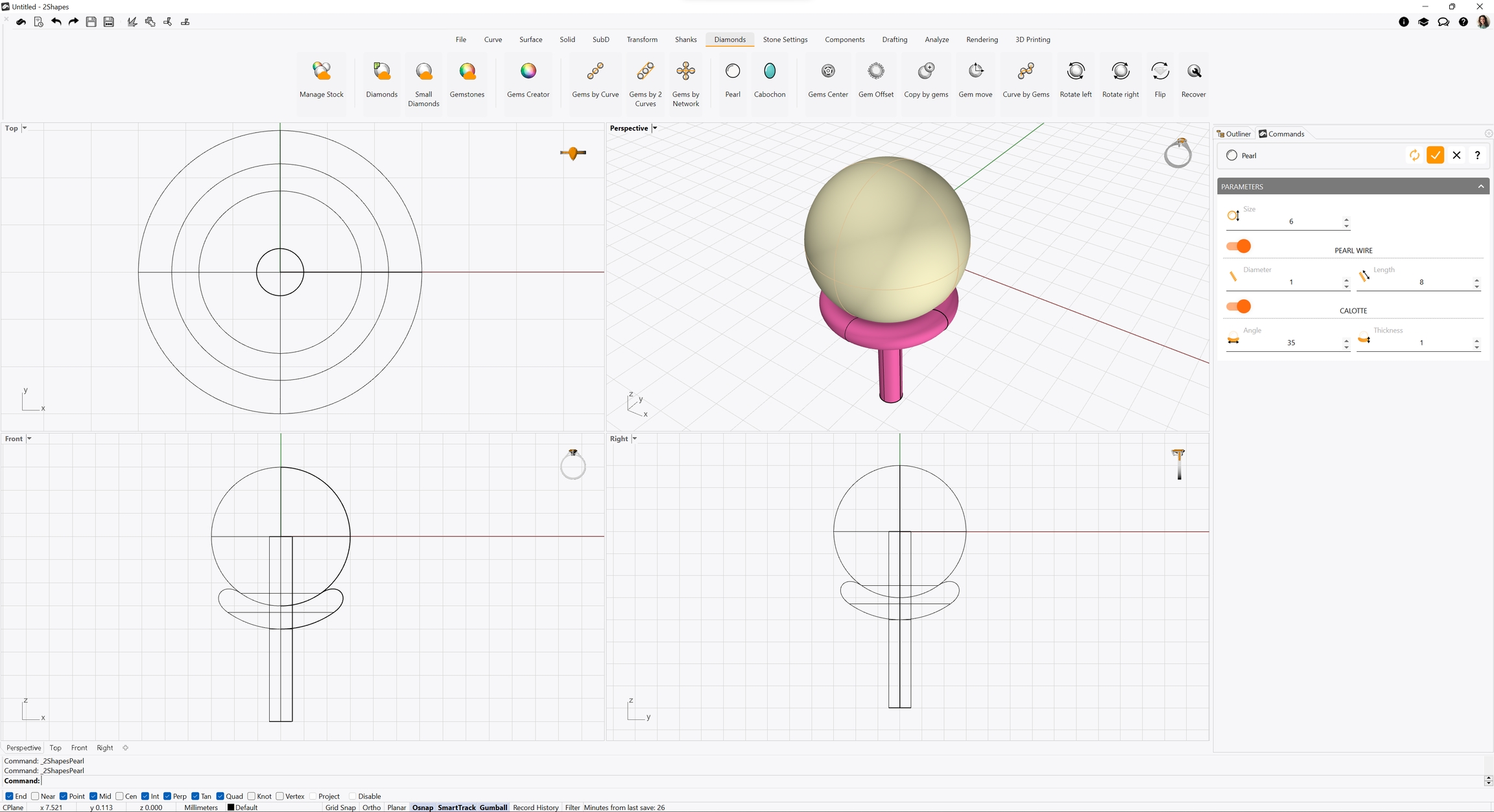Enable the Near osnap checkbox
1494x812 pixels.
click(36, 796)
